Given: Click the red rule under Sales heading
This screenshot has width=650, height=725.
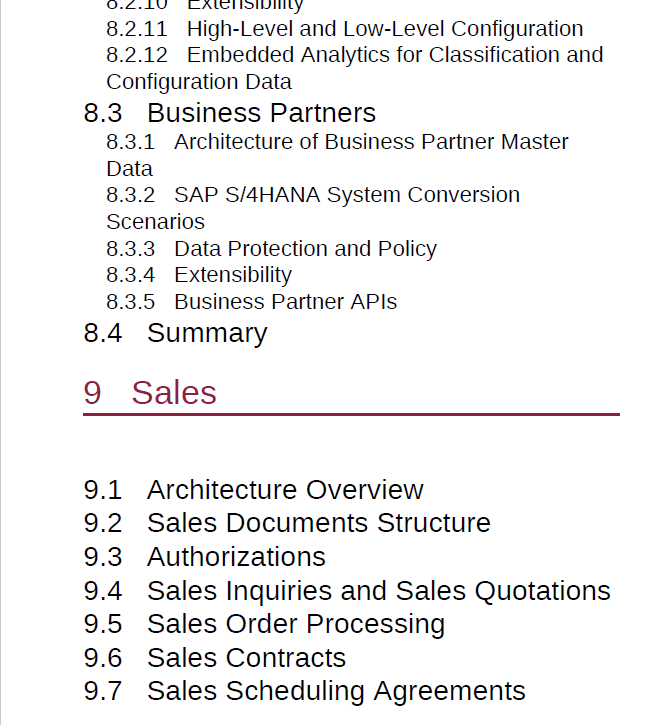Looking at the screenshot, I should pyautogui.click(x=351, y=415).
